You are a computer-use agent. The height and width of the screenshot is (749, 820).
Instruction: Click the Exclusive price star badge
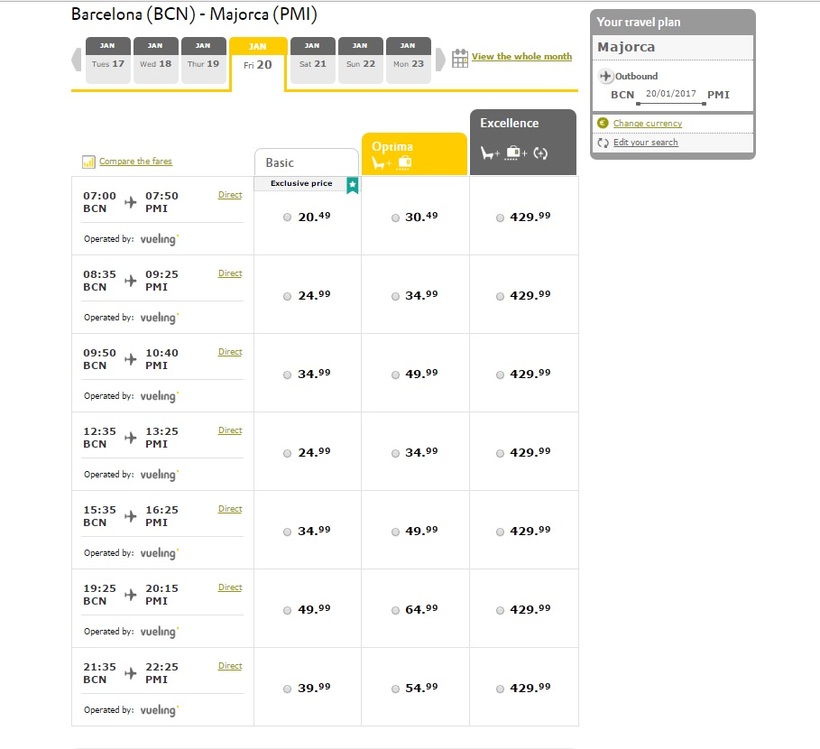click(352, 185)
